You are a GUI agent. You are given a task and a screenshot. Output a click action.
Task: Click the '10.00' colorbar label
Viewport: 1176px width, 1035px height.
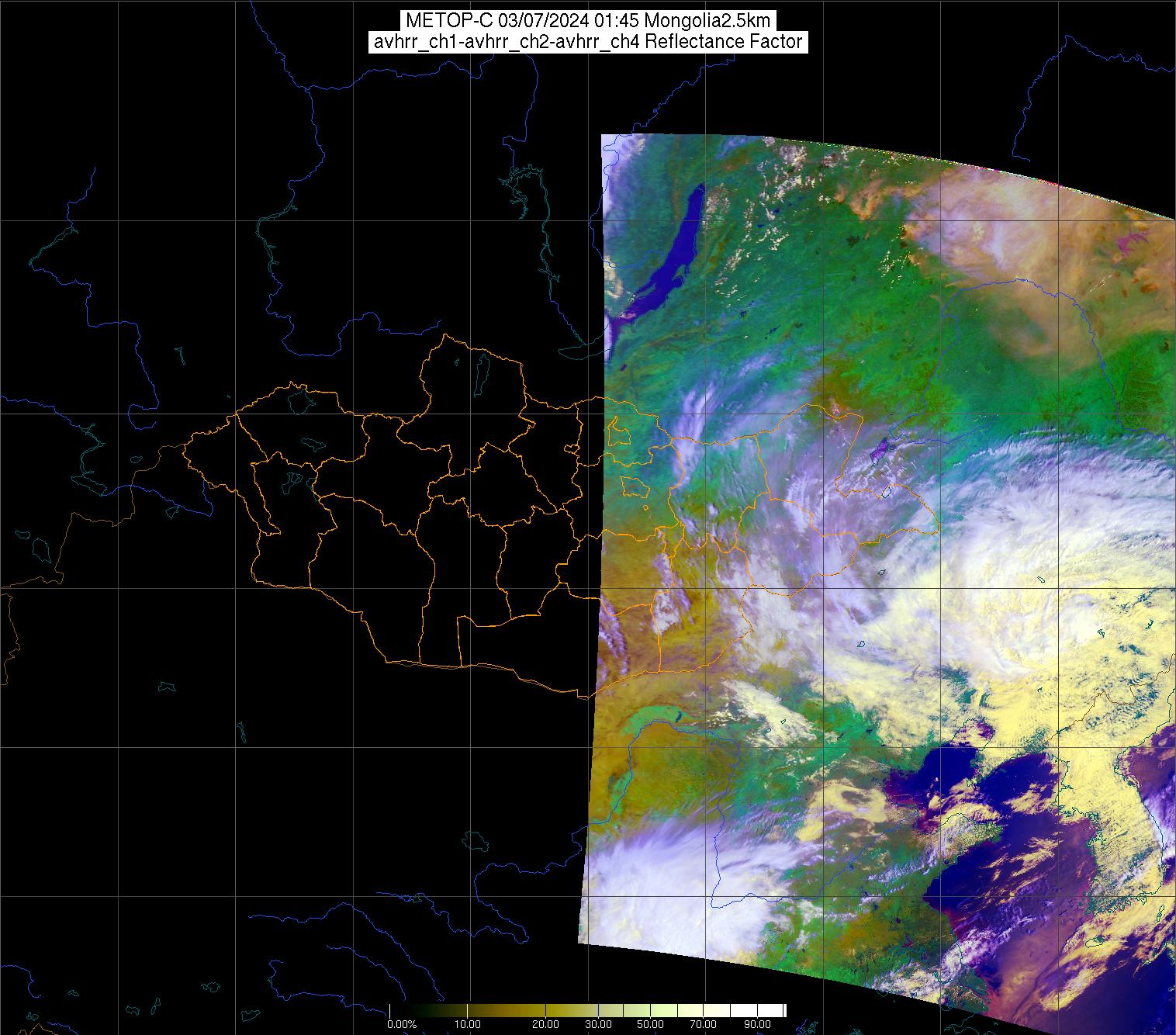click(x=467, y=1024)
